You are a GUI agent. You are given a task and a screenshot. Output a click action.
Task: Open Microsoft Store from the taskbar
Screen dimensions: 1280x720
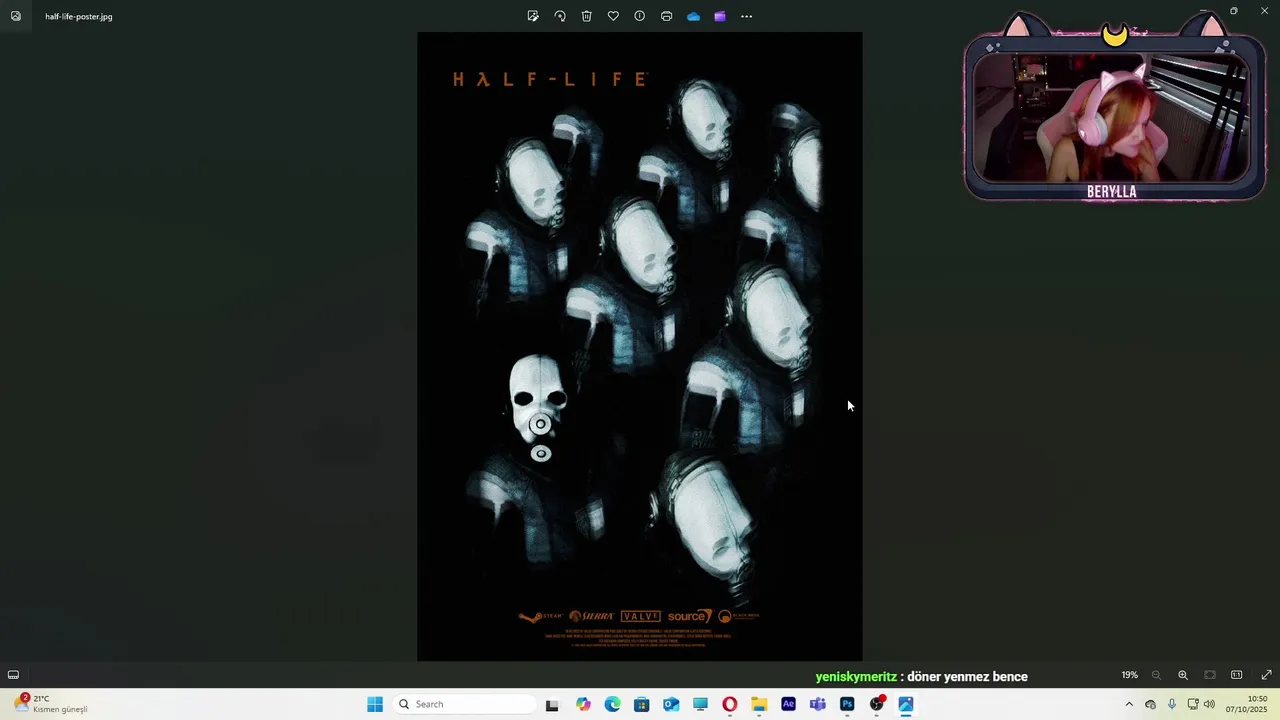click(x=642, y=704)
